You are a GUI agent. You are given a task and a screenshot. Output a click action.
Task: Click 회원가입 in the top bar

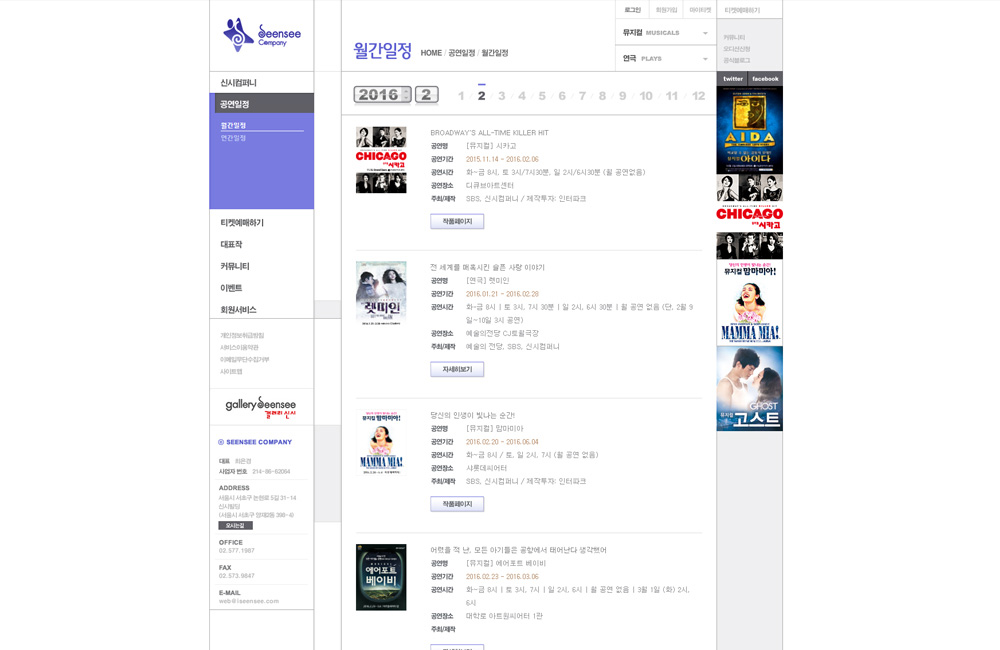click(x=666, y=10)
